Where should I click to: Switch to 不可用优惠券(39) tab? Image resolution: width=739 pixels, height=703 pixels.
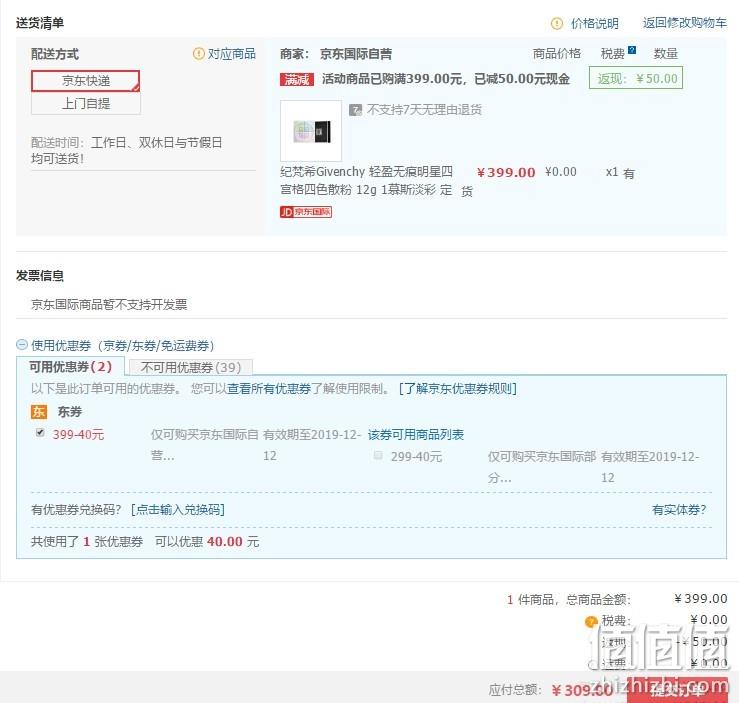(x=191, y=367)
